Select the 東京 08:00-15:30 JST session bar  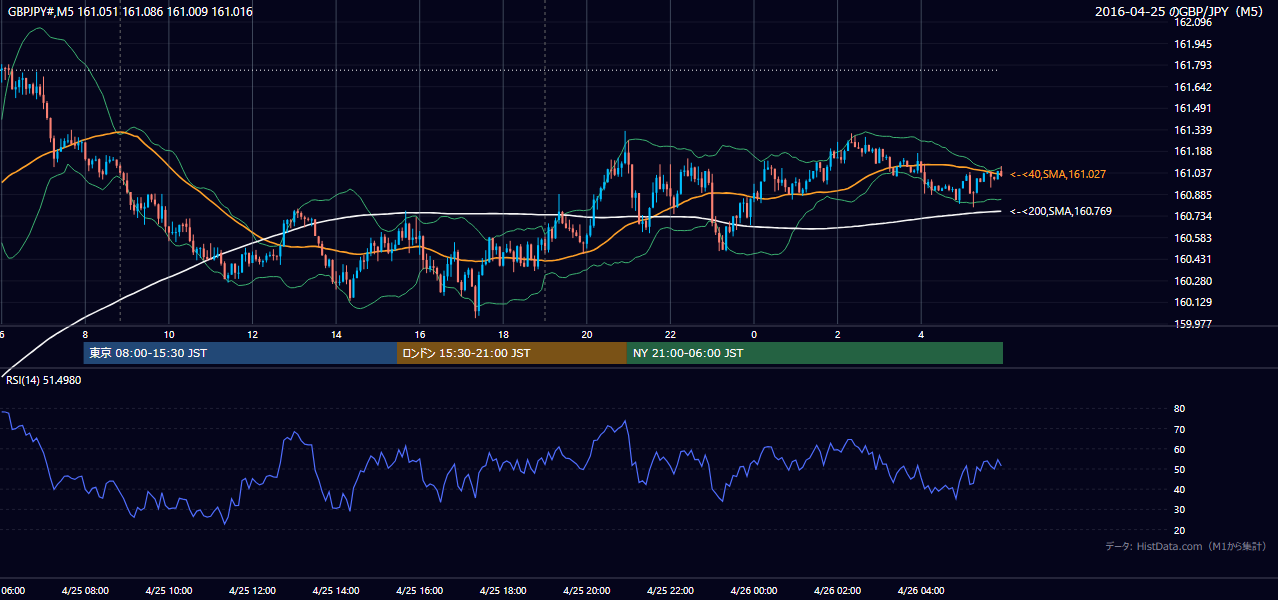pyautogui.click(x=240, y=353)
